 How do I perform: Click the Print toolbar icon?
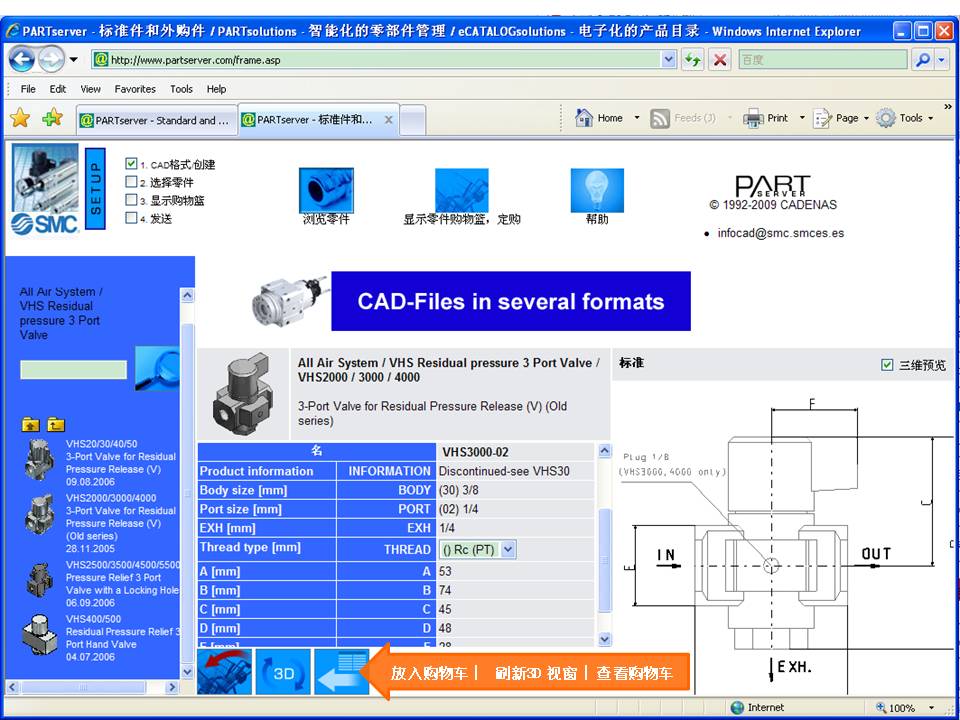(753, 118)
